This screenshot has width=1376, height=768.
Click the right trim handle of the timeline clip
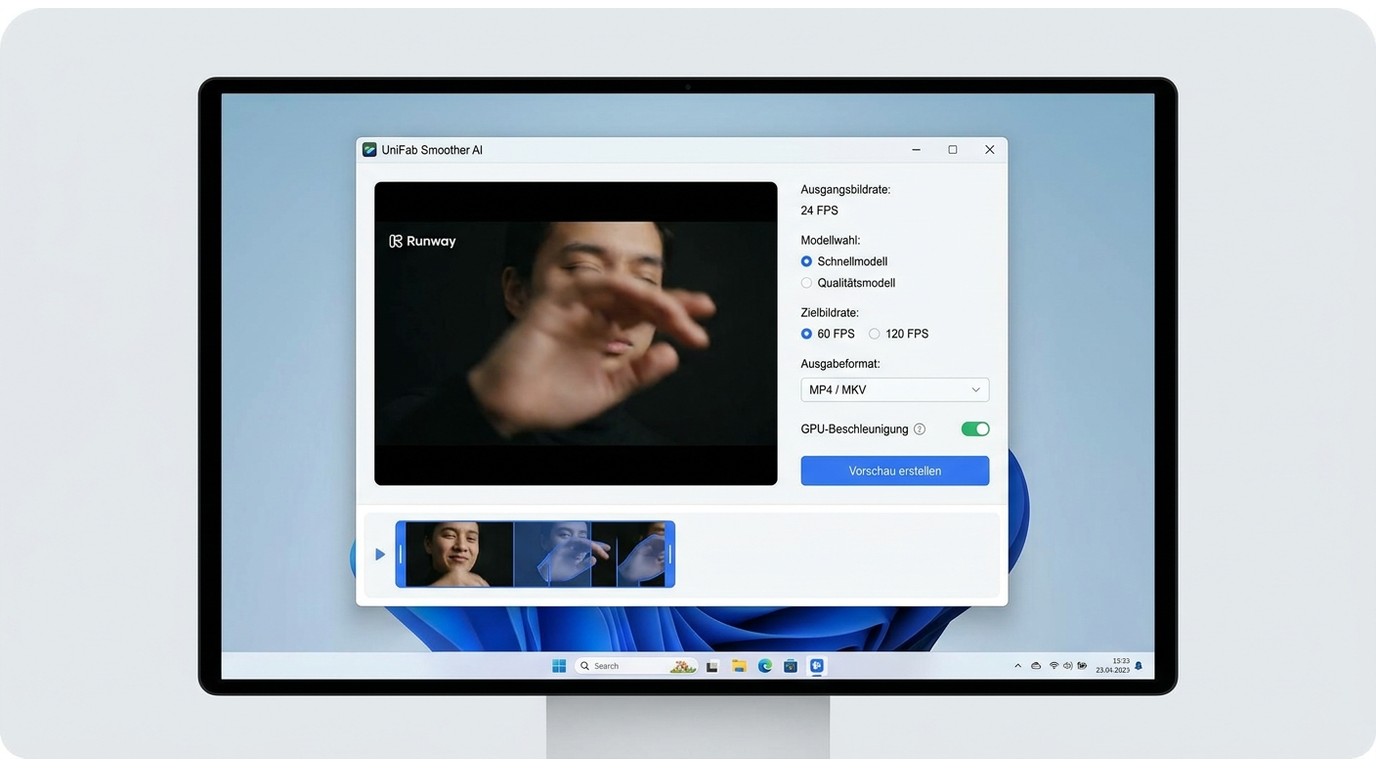pyautogui.click(x=670, y=554)
